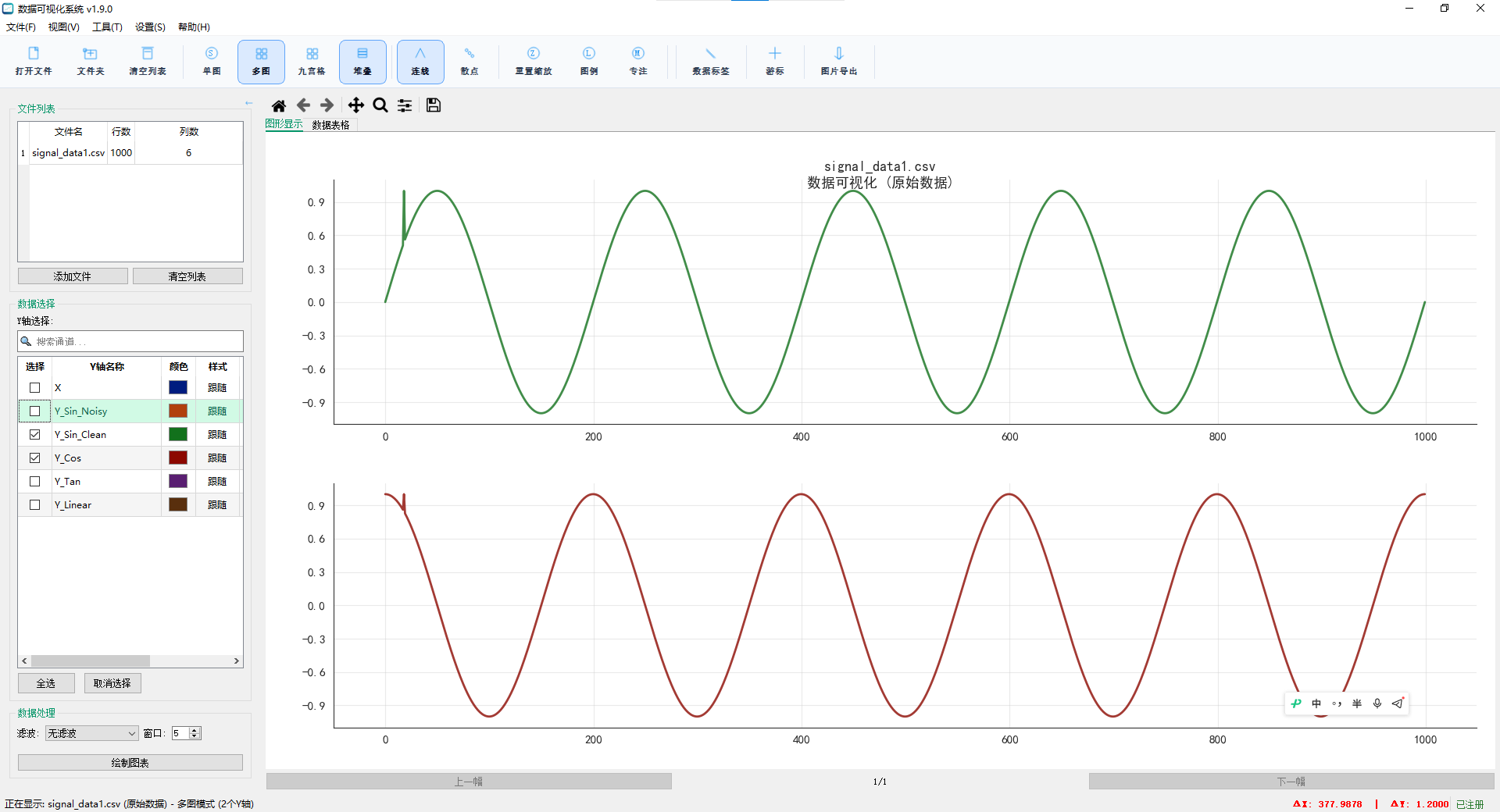
Task: Click the 搜索通道 channel search field
Action: click(130, 341)
